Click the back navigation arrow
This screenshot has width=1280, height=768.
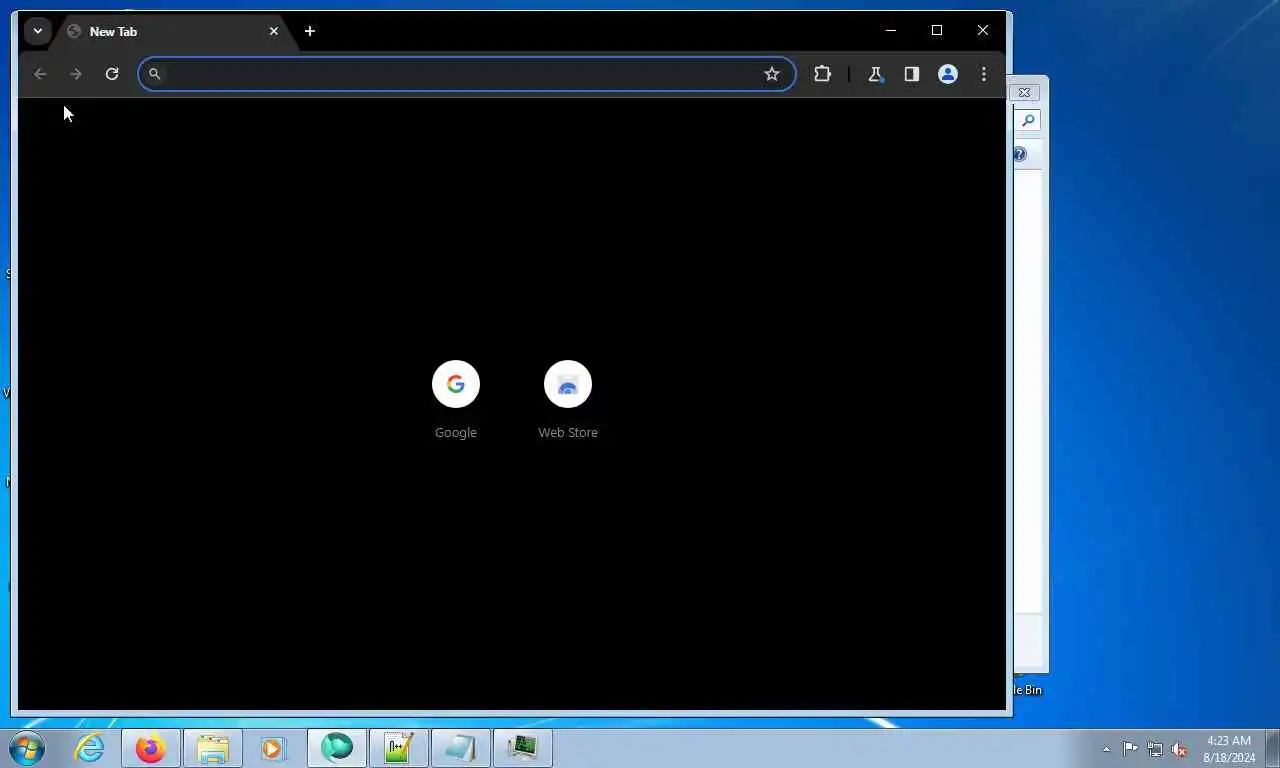pos(40,74)
